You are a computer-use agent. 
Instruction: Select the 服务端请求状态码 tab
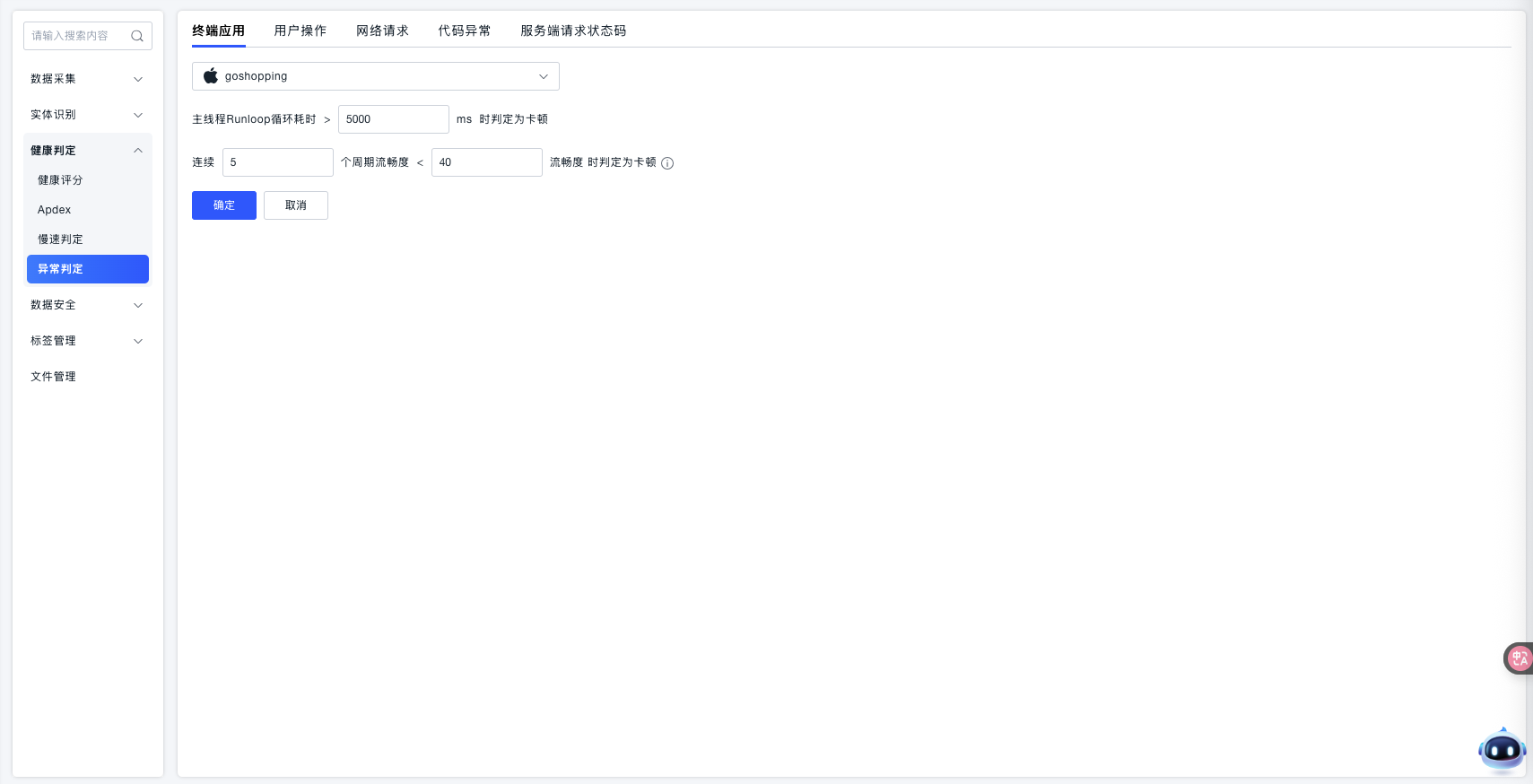[x=573, y=30]
